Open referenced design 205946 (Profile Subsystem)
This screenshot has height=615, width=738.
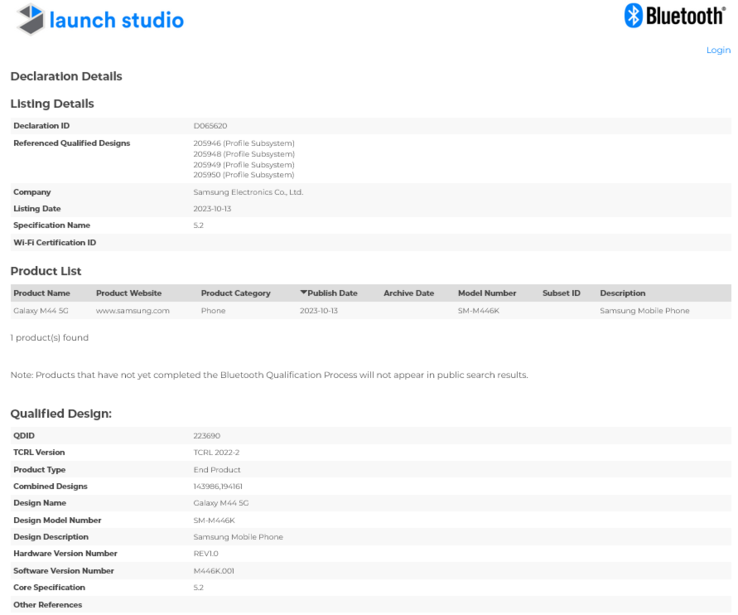[243, 144]
